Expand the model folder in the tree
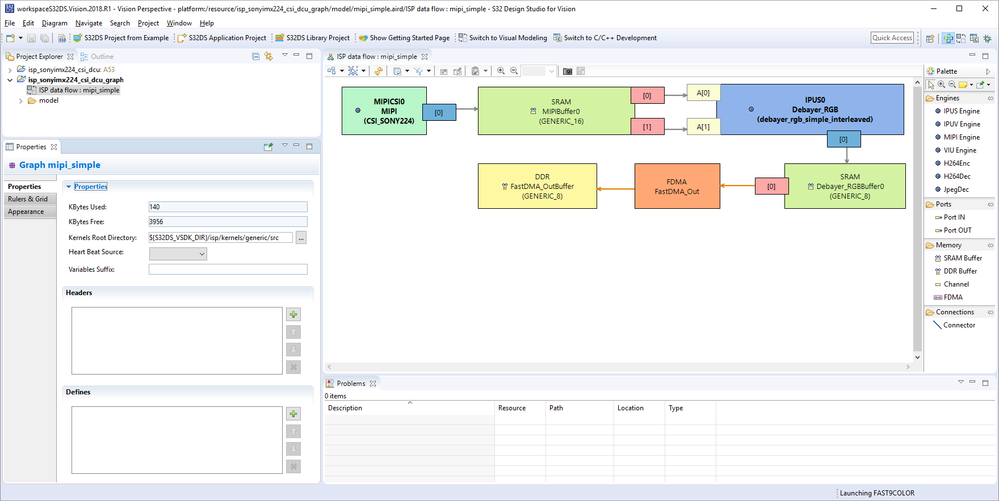Image resolution: width=999 pixels, height=501 pixels. (x=21, y=101)
